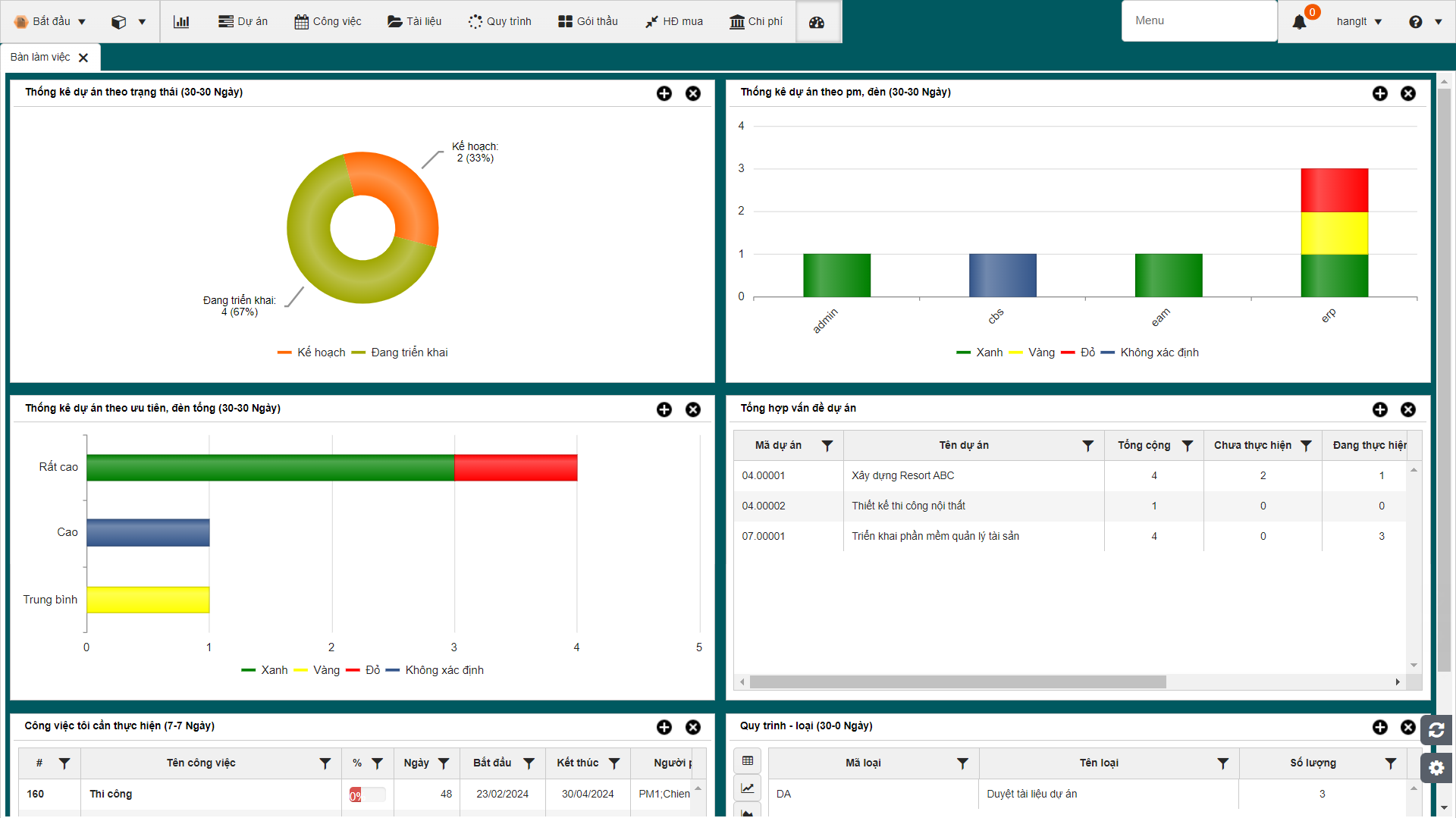Close the project-by-pm bar chart panel
1456x818 pixels.
(1408, 93)
